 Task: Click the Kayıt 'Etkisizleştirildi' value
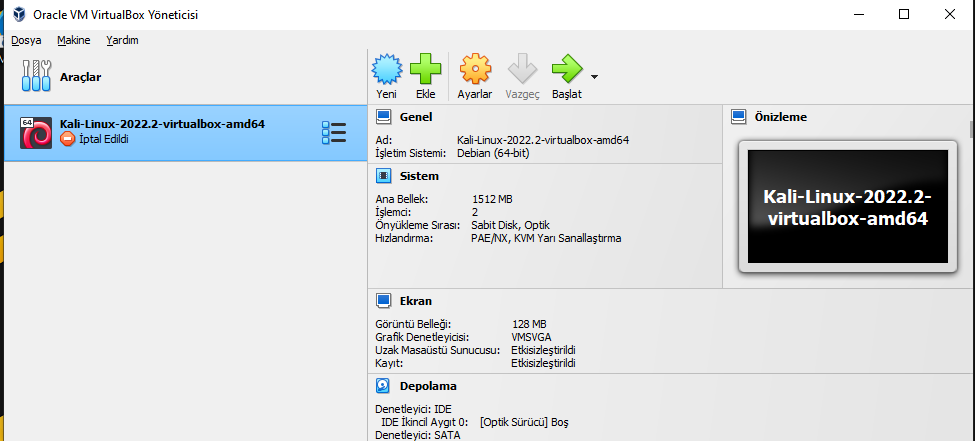coord(543,363)
